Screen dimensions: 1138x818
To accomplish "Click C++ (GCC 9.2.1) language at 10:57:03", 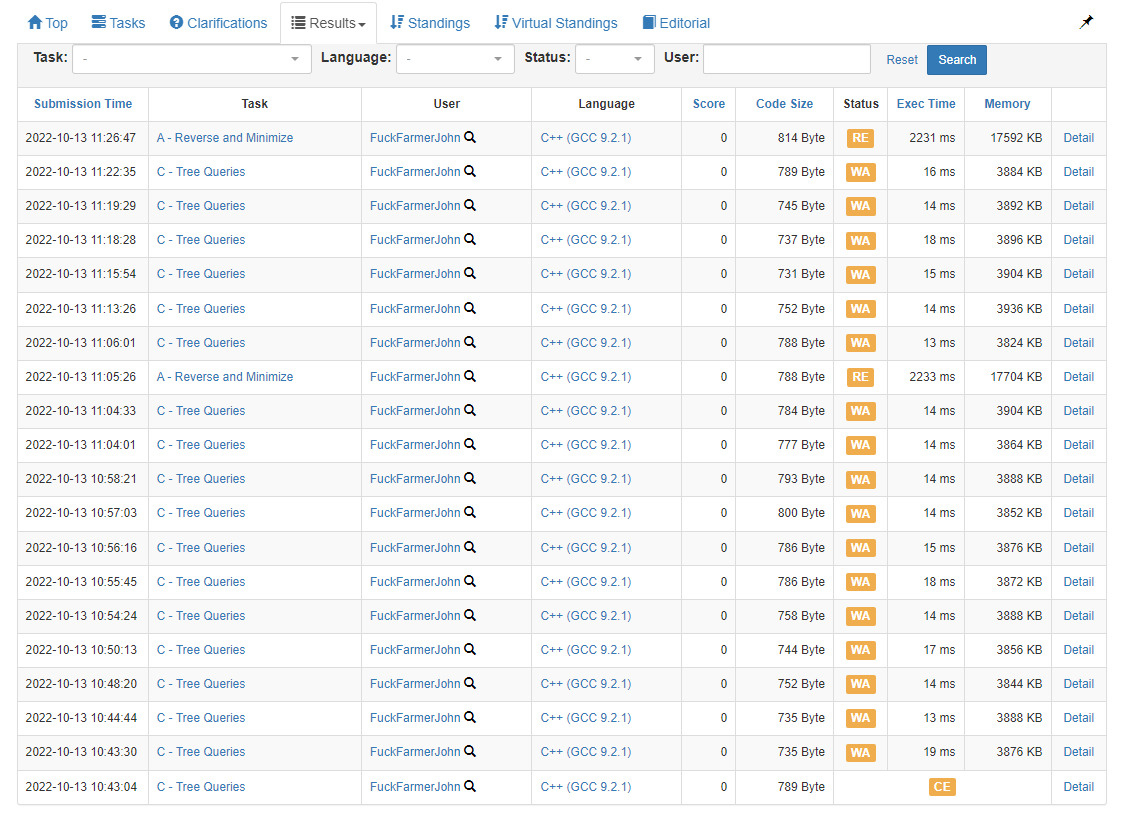I will (586, 513).
